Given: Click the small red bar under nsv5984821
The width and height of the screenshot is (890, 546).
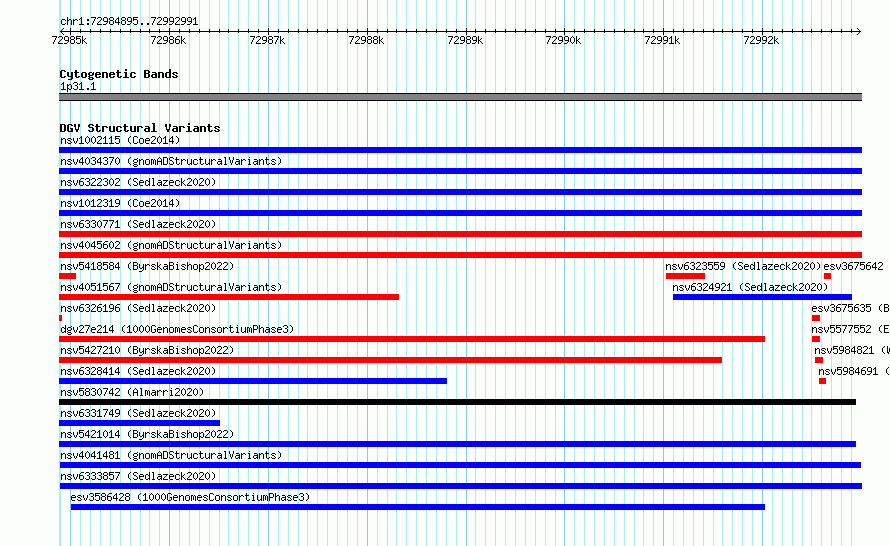Looking at the screenshot, I should pos(818,360).
